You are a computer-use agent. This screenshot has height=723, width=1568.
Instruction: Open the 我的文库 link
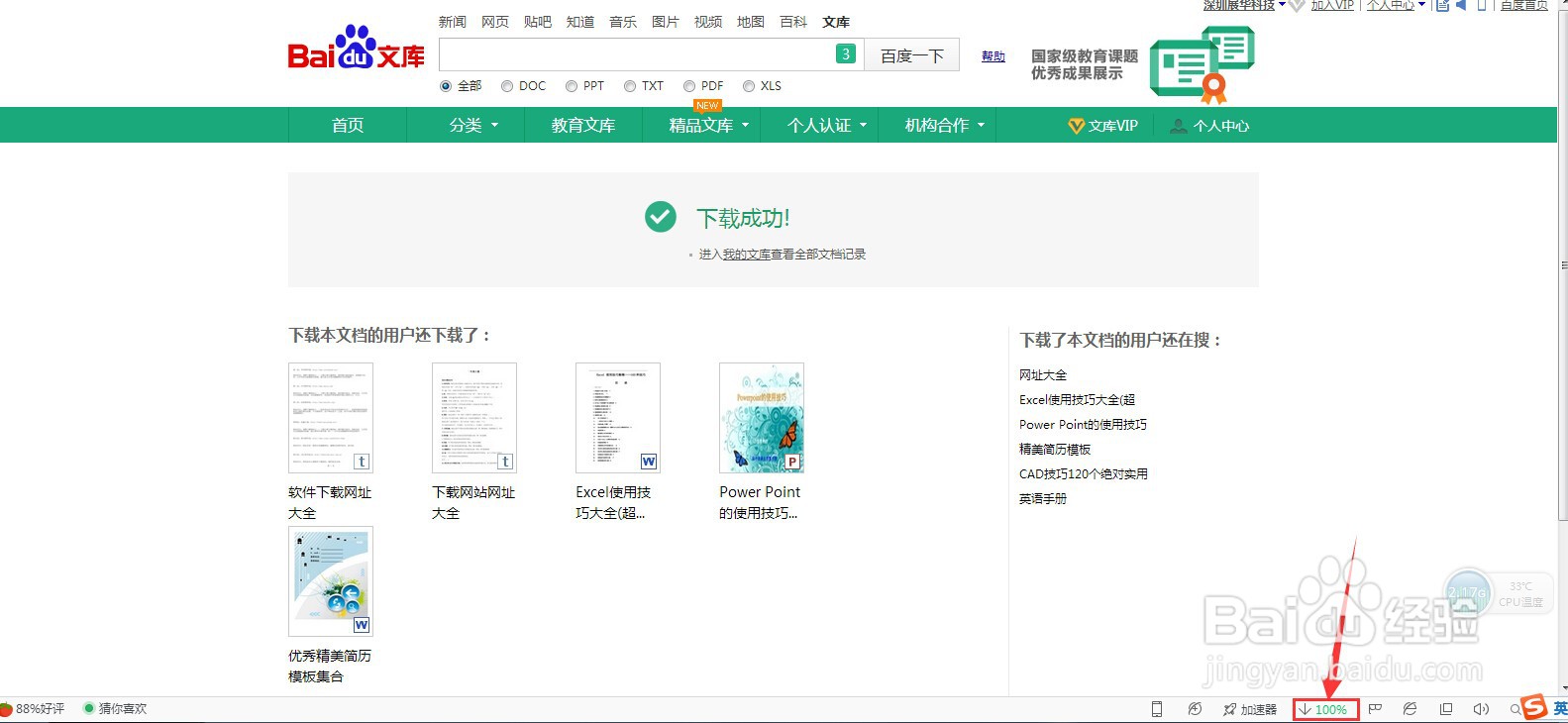[x=746, y=255]
